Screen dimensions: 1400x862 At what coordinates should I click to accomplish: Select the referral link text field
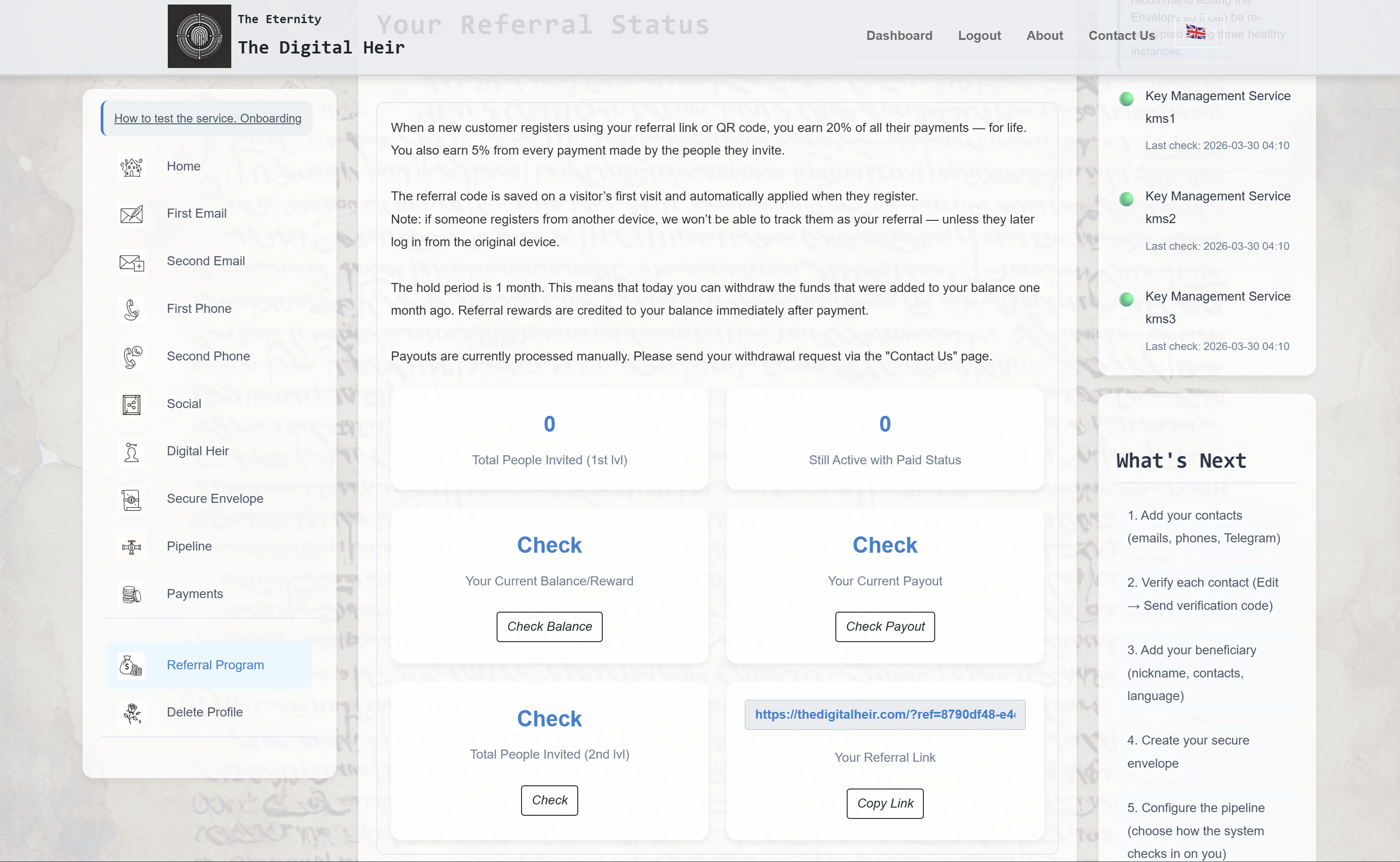[x=885, y=715]
